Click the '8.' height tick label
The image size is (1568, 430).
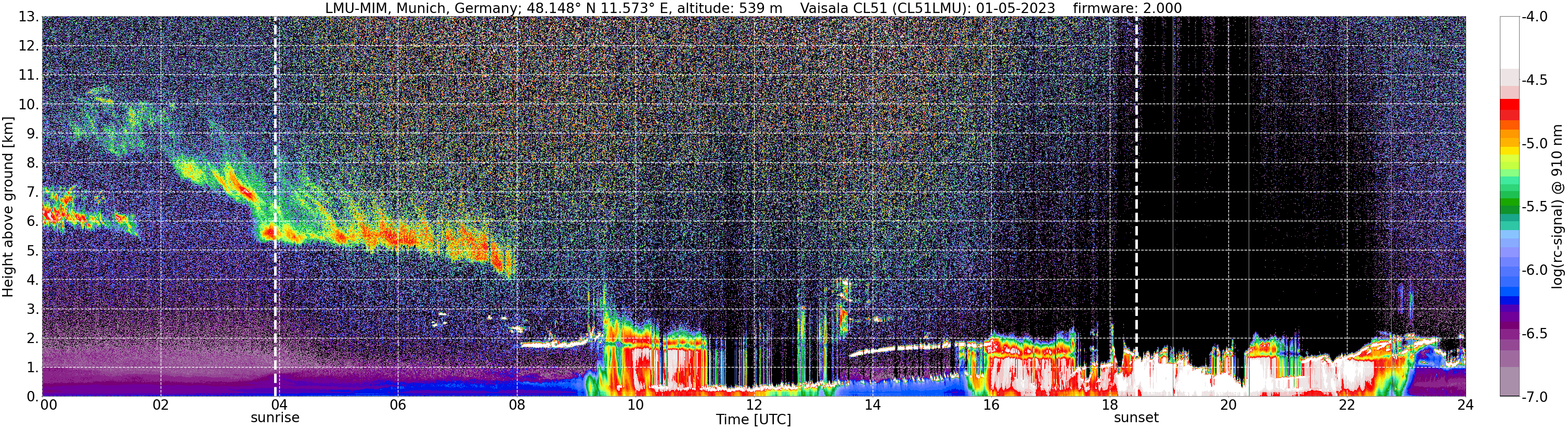pyautogui.click(x=33, y=163)
